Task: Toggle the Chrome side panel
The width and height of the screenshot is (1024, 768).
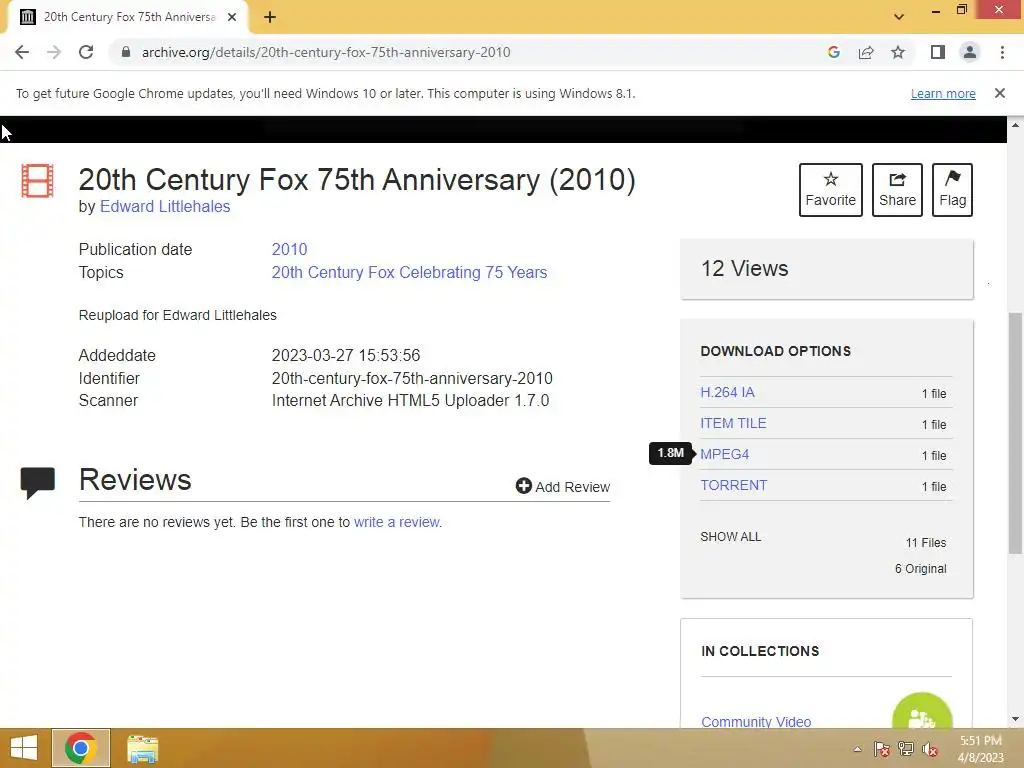Action: [938, 52]
